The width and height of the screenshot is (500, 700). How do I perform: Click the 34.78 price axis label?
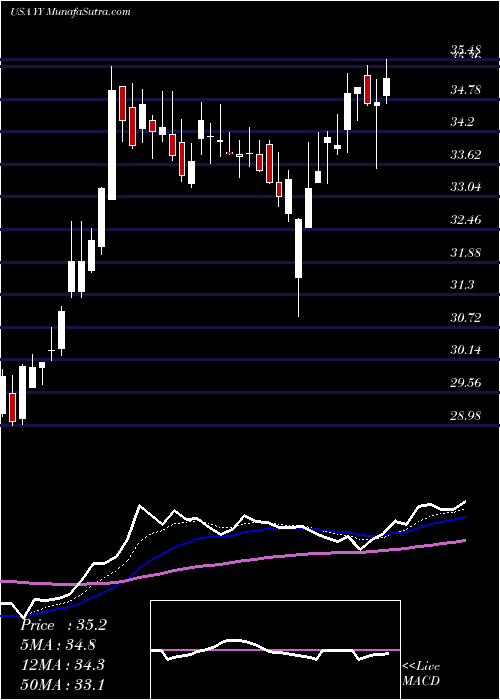tap(466, 90)
